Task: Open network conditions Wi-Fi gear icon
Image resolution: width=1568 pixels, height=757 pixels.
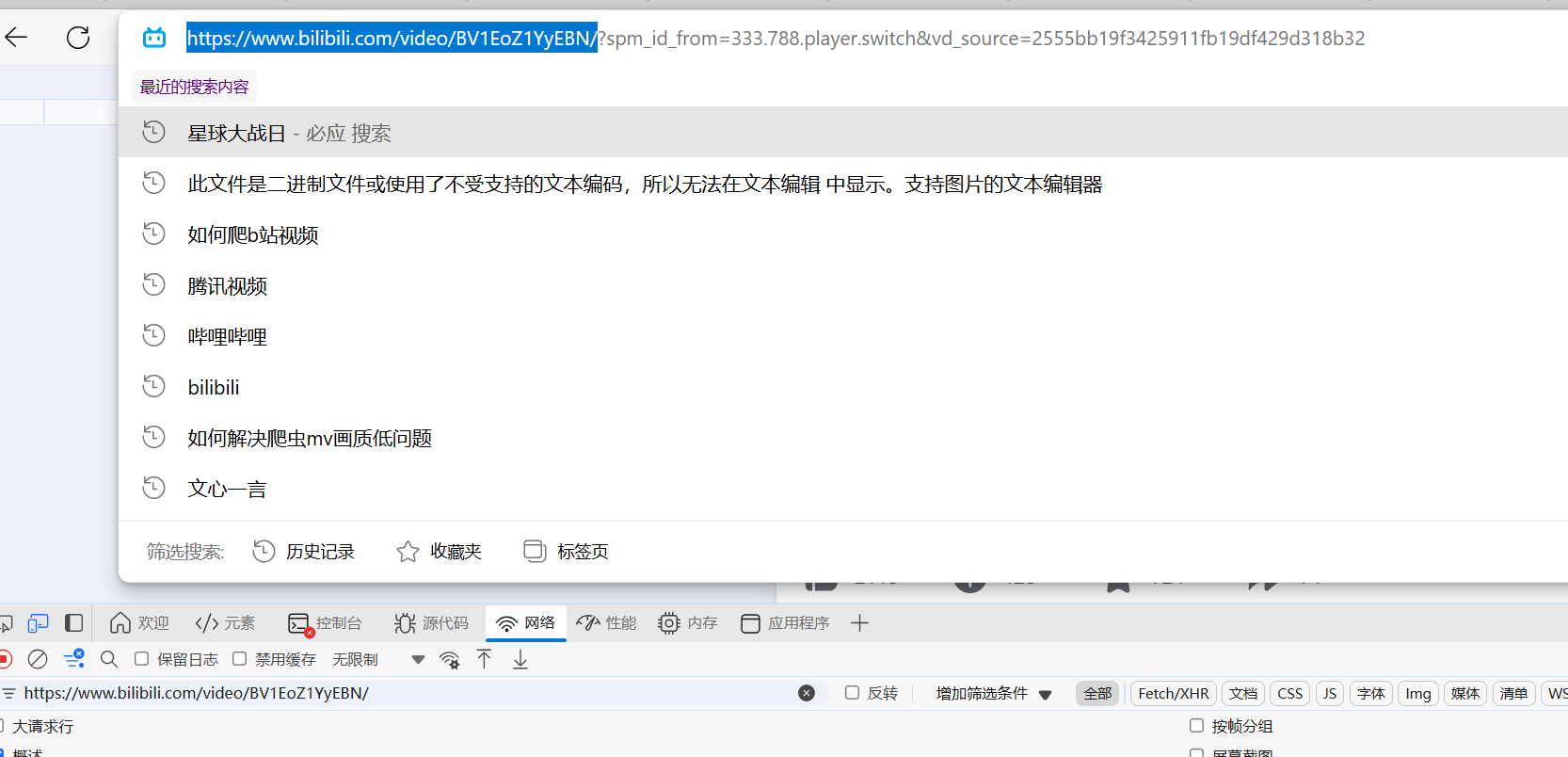Action: tap(450, 660)
